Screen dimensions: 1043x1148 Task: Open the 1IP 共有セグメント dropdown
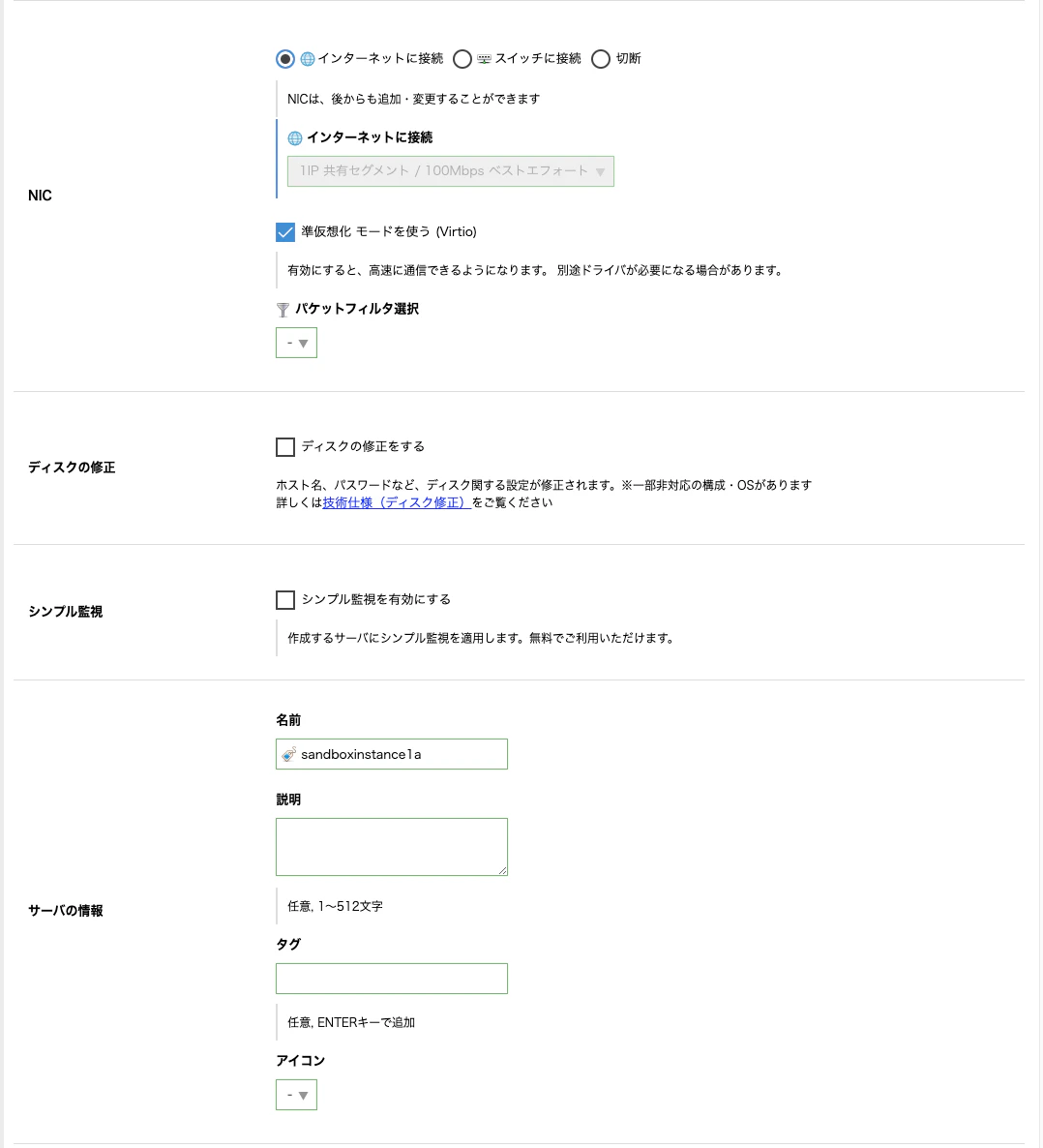451,170
